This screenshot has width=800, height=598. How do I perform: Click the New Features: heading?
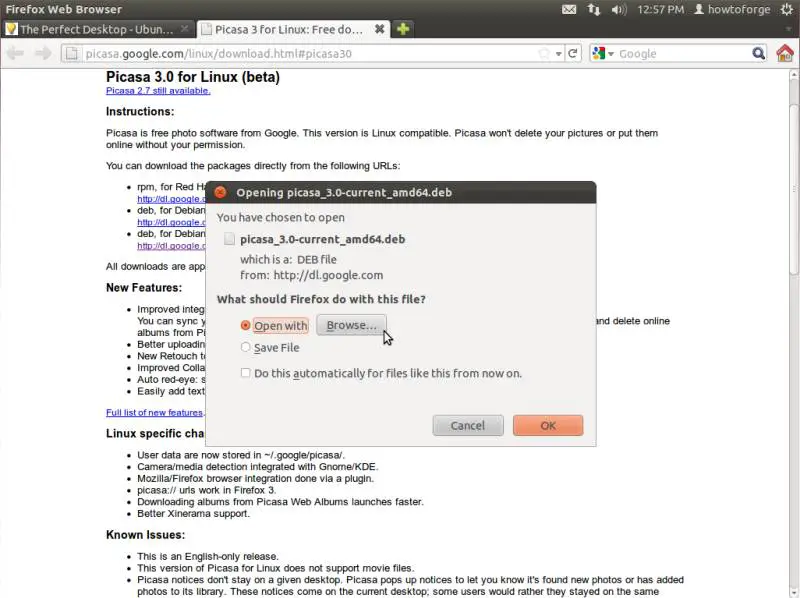(144, 288)
